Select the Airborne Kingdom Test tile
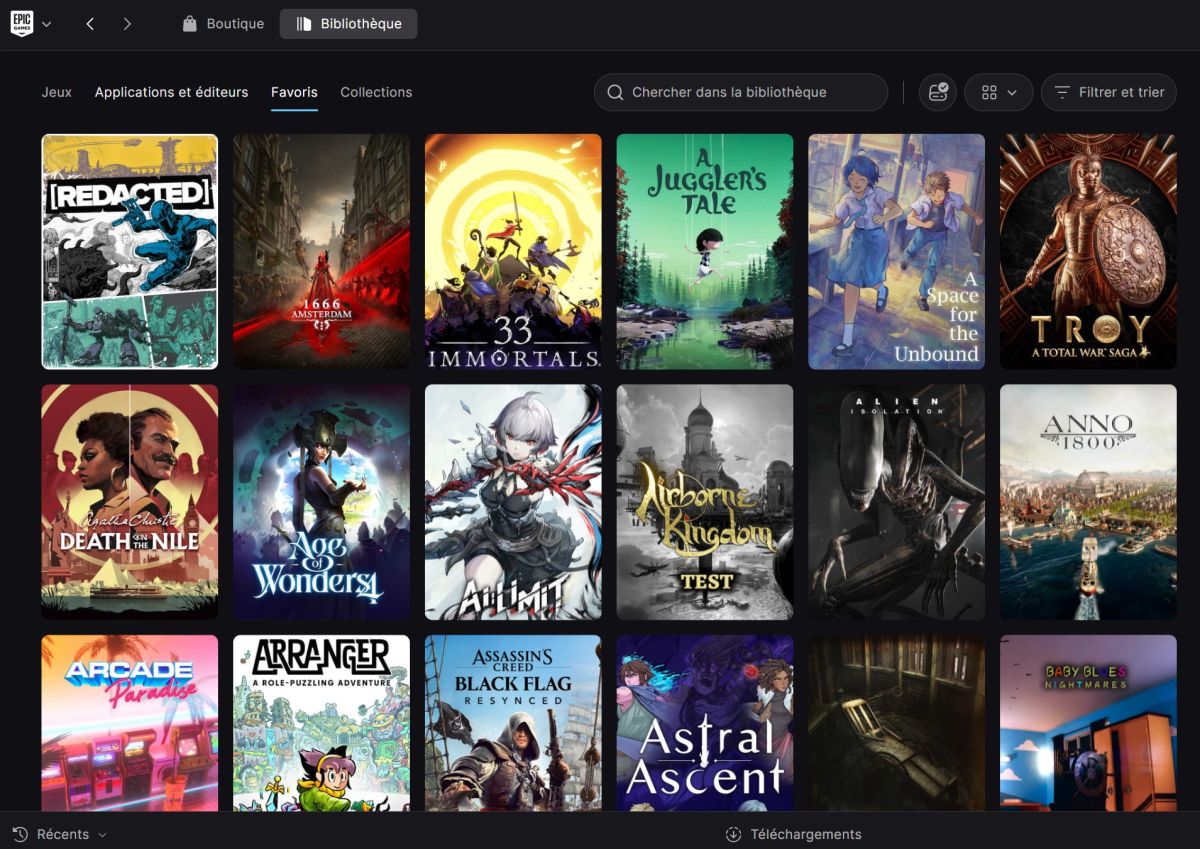Screen dimensions: 1200x849 pyautogui.click(x=705, y=502)
